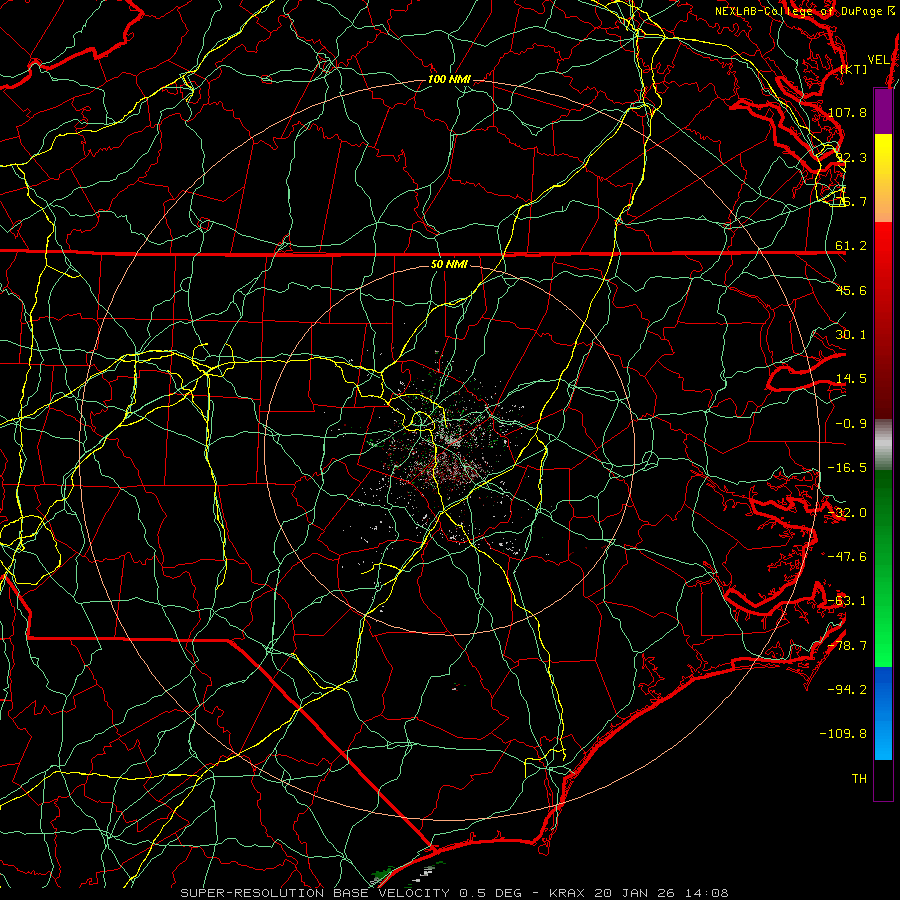Select the 30.1 velocity scale value
Viewport: 900px width, 900px height.
pyautogui.click(x=851, y=335)
